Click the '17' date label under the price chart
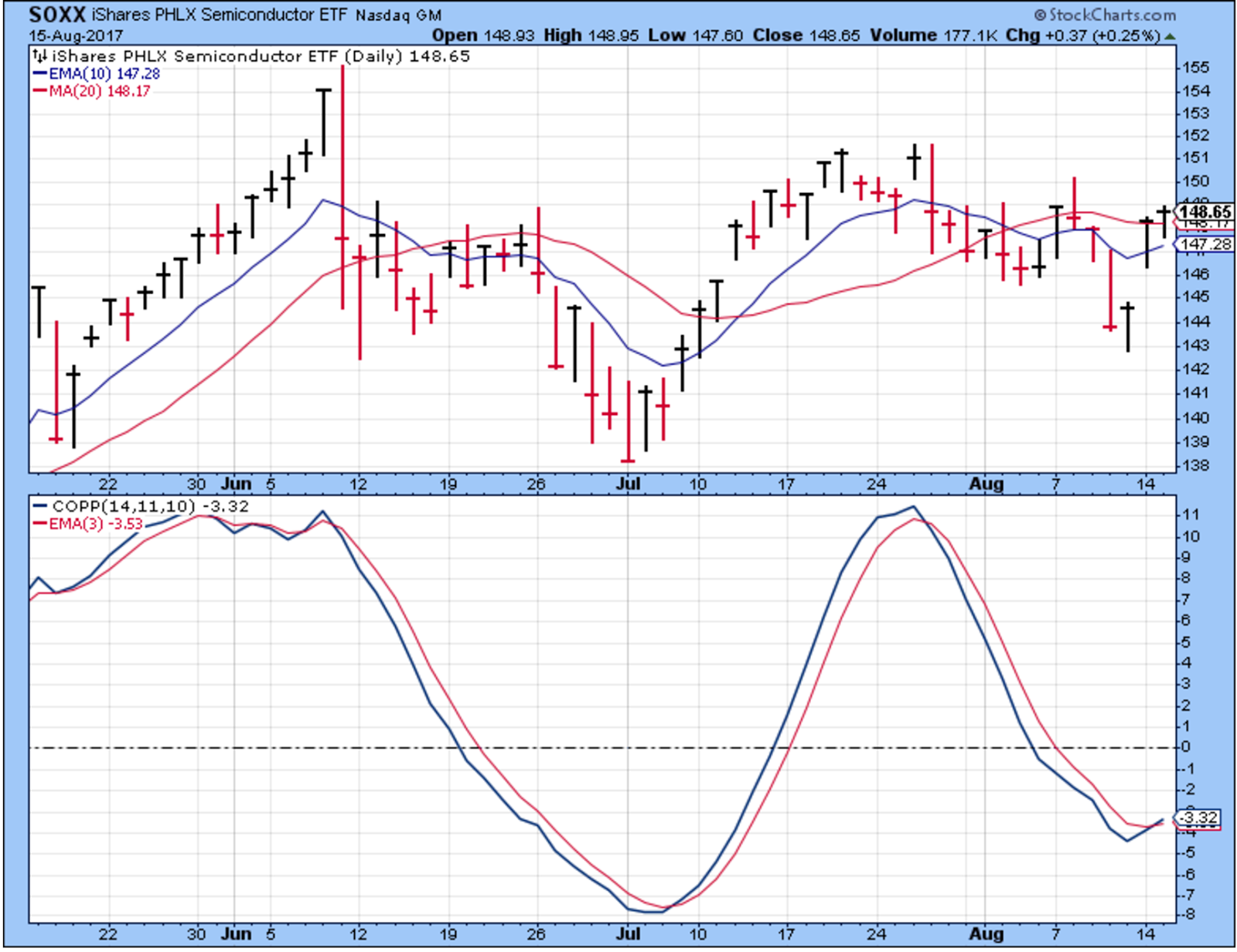The width and height of the screenshot is (1237, 952). pos(786,484)
